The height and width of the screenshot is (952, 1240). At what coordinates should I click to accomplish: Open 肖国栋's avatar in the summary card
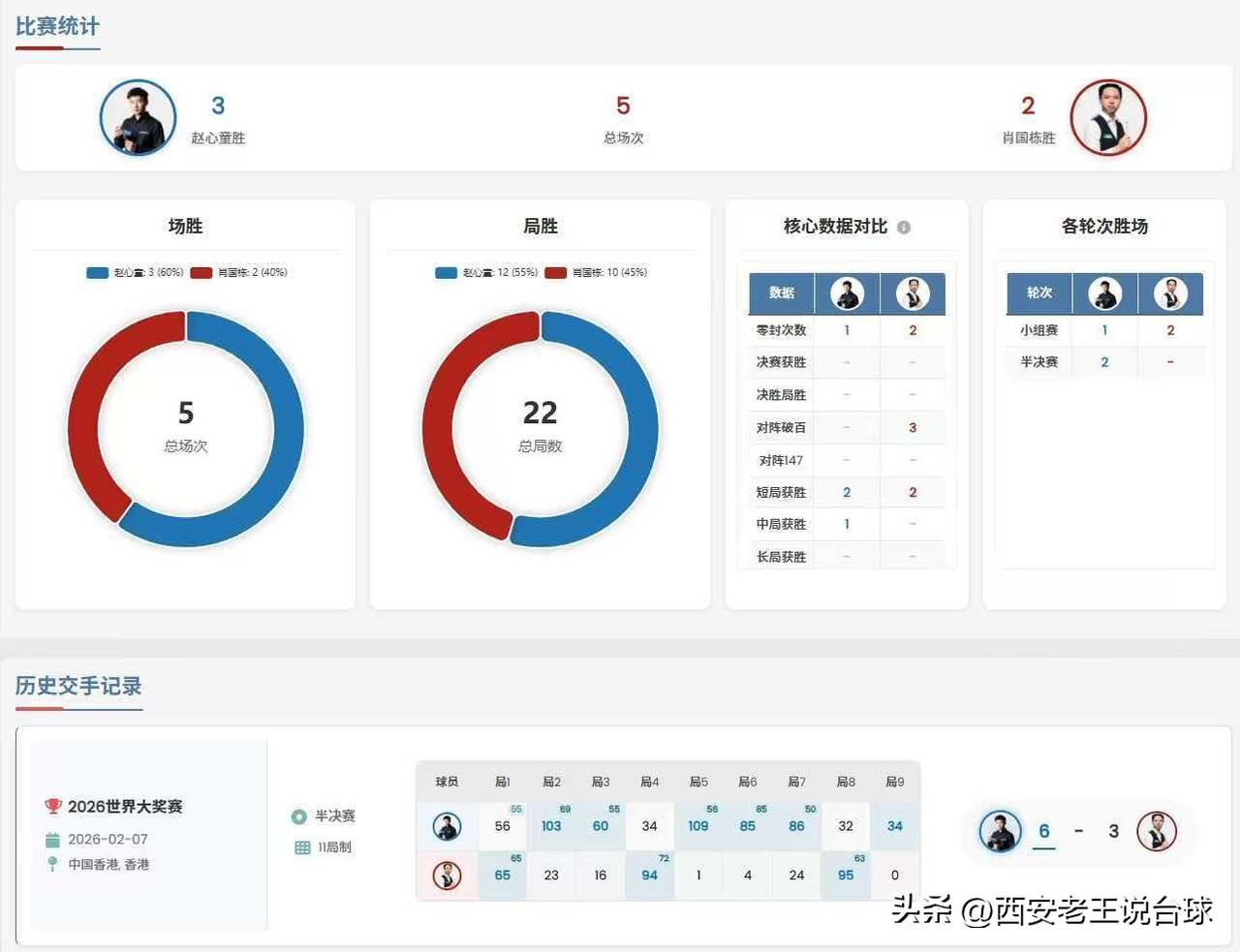1108,117
